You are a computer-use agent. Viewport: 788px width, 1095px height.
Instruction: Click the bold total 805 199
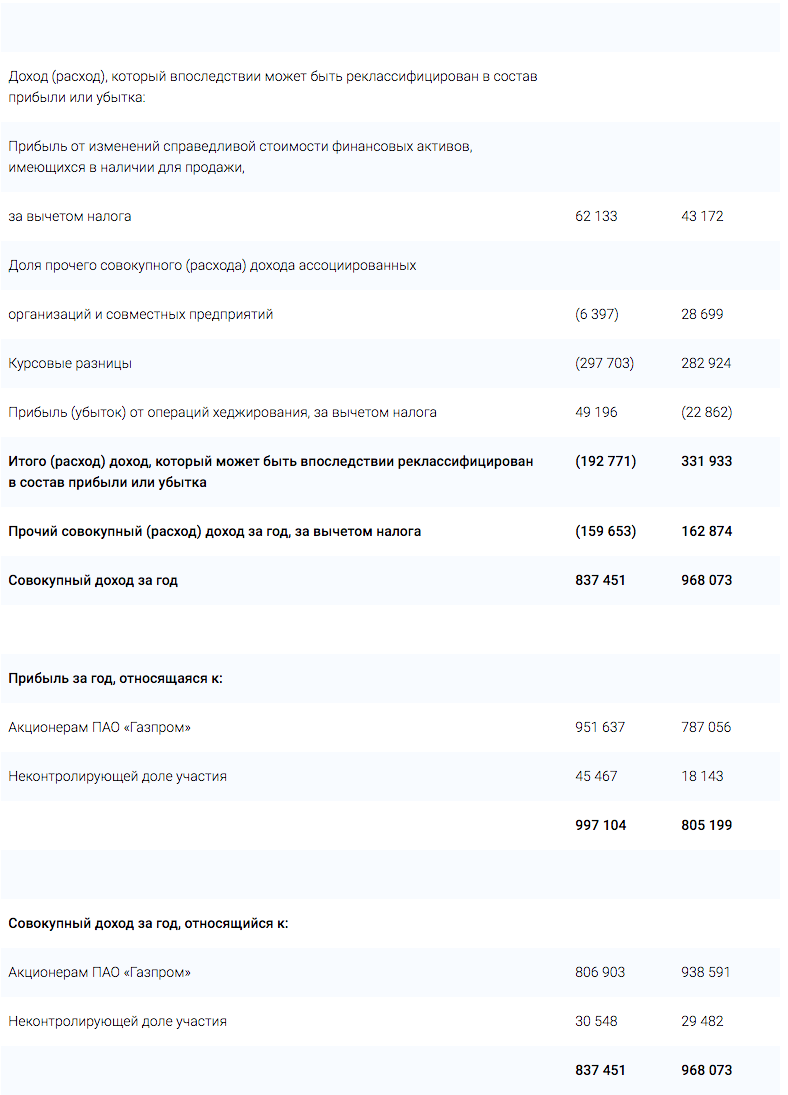706,825
